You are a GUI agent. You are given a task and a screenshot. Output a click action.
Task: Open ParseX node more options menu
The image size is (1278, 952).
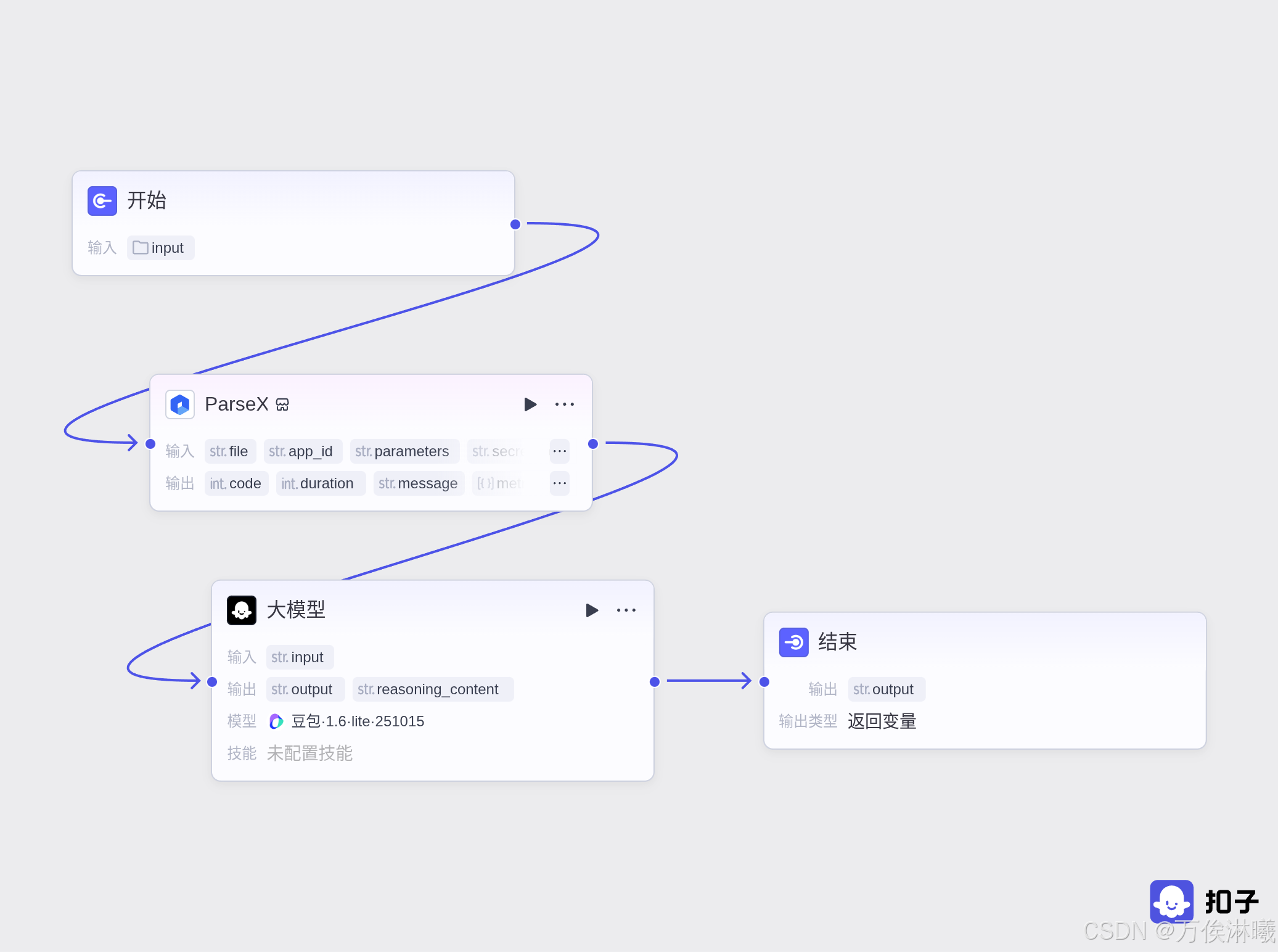(564, 404)
